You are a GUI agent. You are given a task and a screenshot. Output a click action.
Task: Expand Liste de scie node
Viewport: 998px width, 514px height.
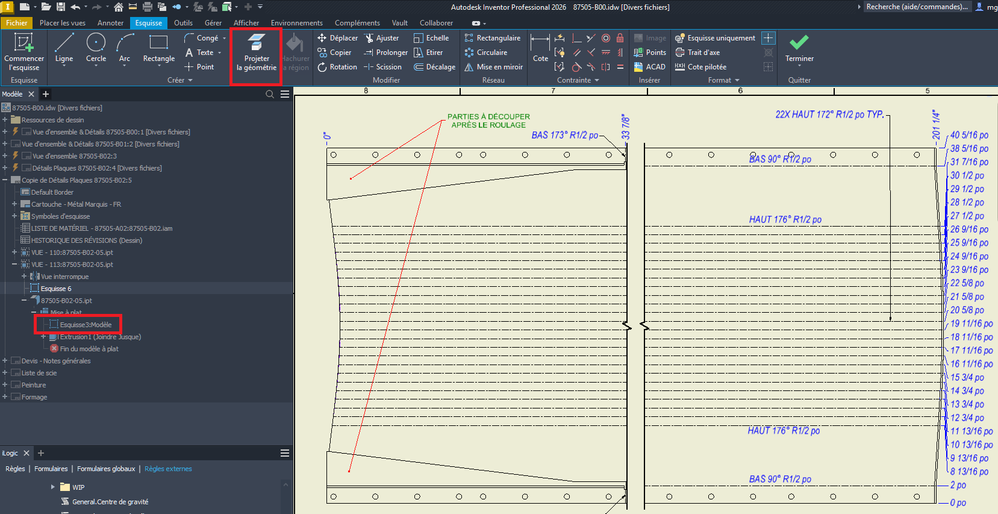5,373
